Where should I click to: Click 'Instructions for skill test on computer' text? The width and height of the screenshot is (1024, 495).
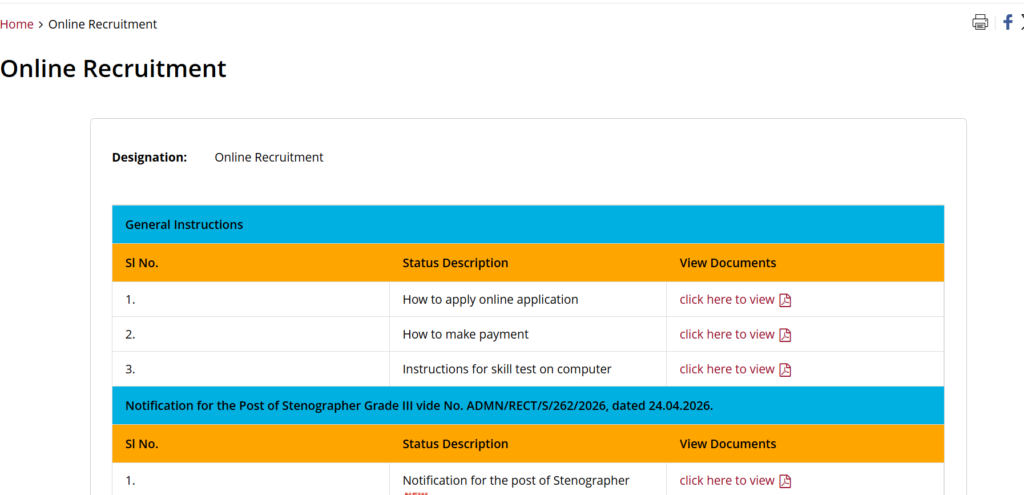click(506, 369)
